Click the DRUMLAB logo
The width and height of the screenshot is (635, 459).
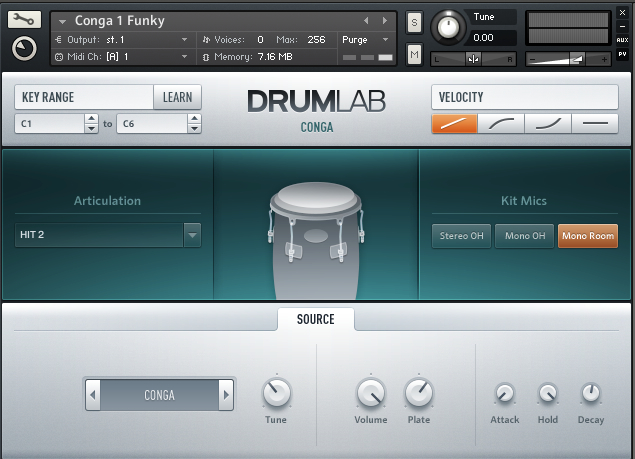coord(316,101)
